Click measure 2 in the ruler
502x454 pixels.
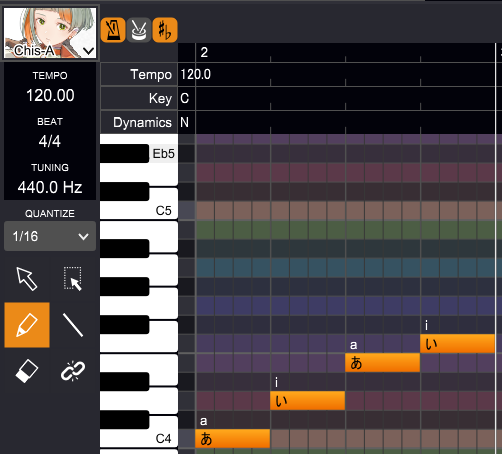(x=204, y=52)
